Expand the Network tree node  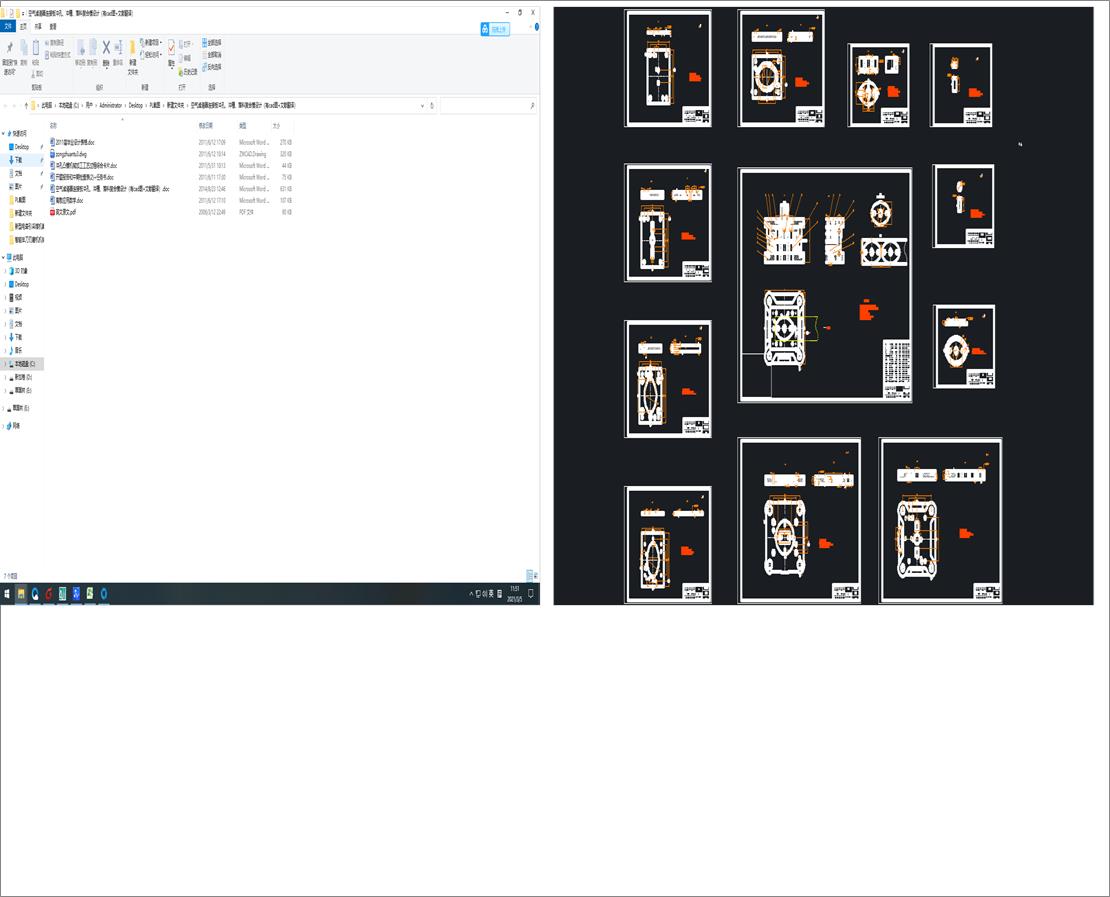[6, 425]
